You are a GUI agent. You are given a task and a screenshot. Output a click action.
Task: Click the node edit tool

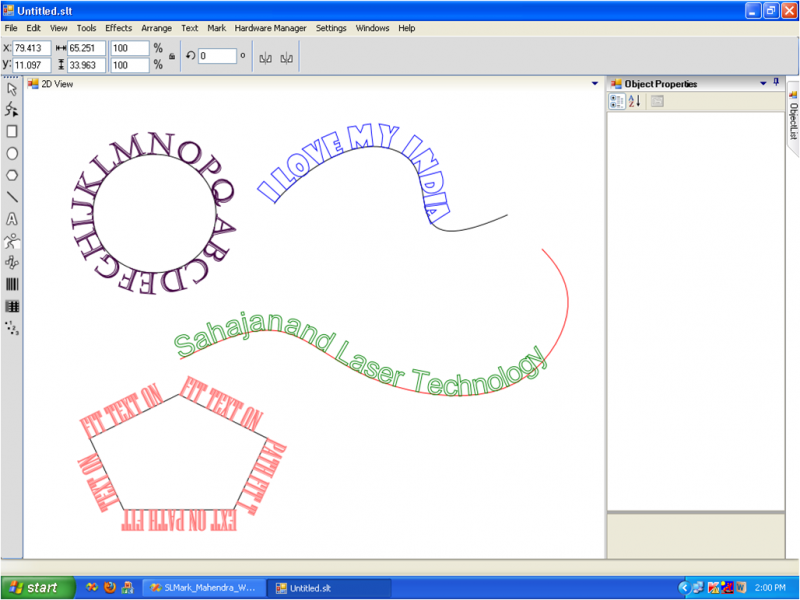click(x=12, y=109)
